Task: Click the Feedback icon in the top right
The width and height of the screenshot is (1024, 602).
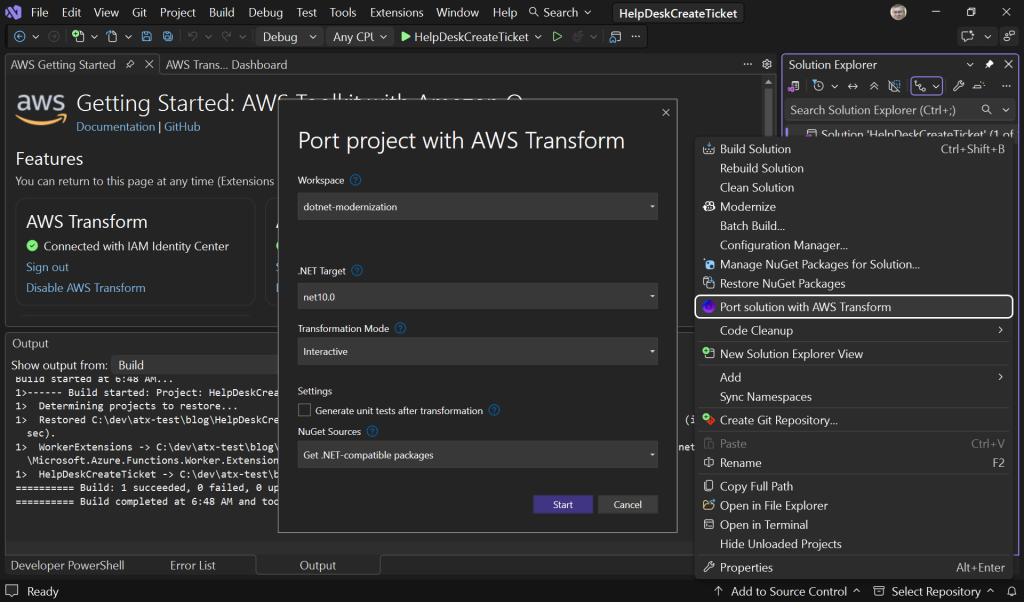Action: (x=968, y=37)
